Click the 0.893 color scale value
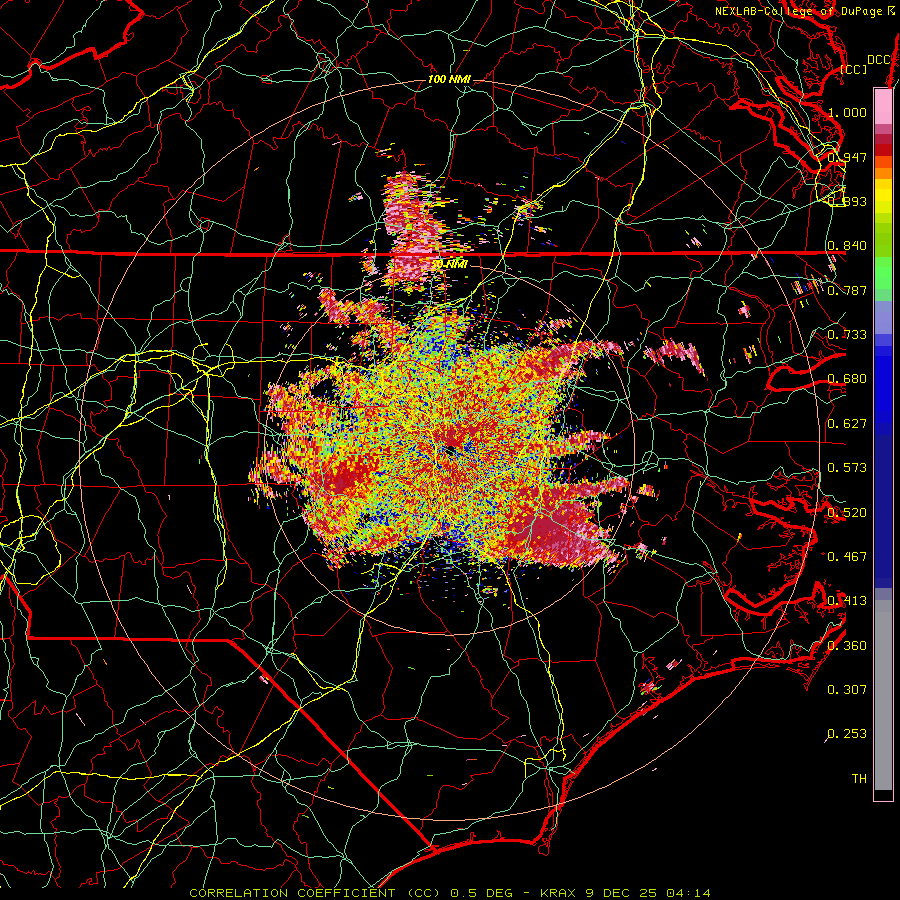The height and width of the screenshot is (900, 900). click(847, 201)
